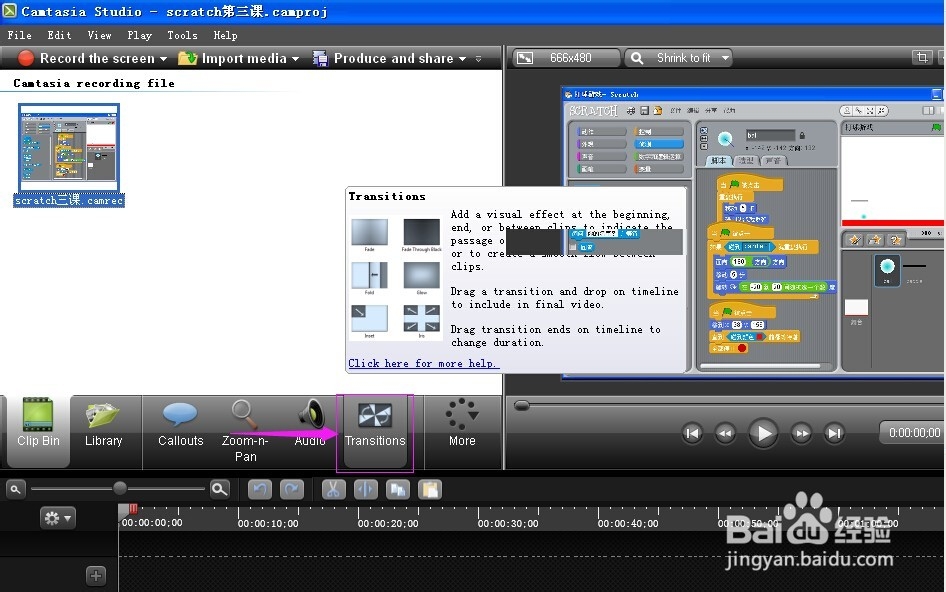The width and height of the screenshot is (946, 592).
Task: Click the Camtasia Studio title bar icon
Action: (x=10, y=11)
